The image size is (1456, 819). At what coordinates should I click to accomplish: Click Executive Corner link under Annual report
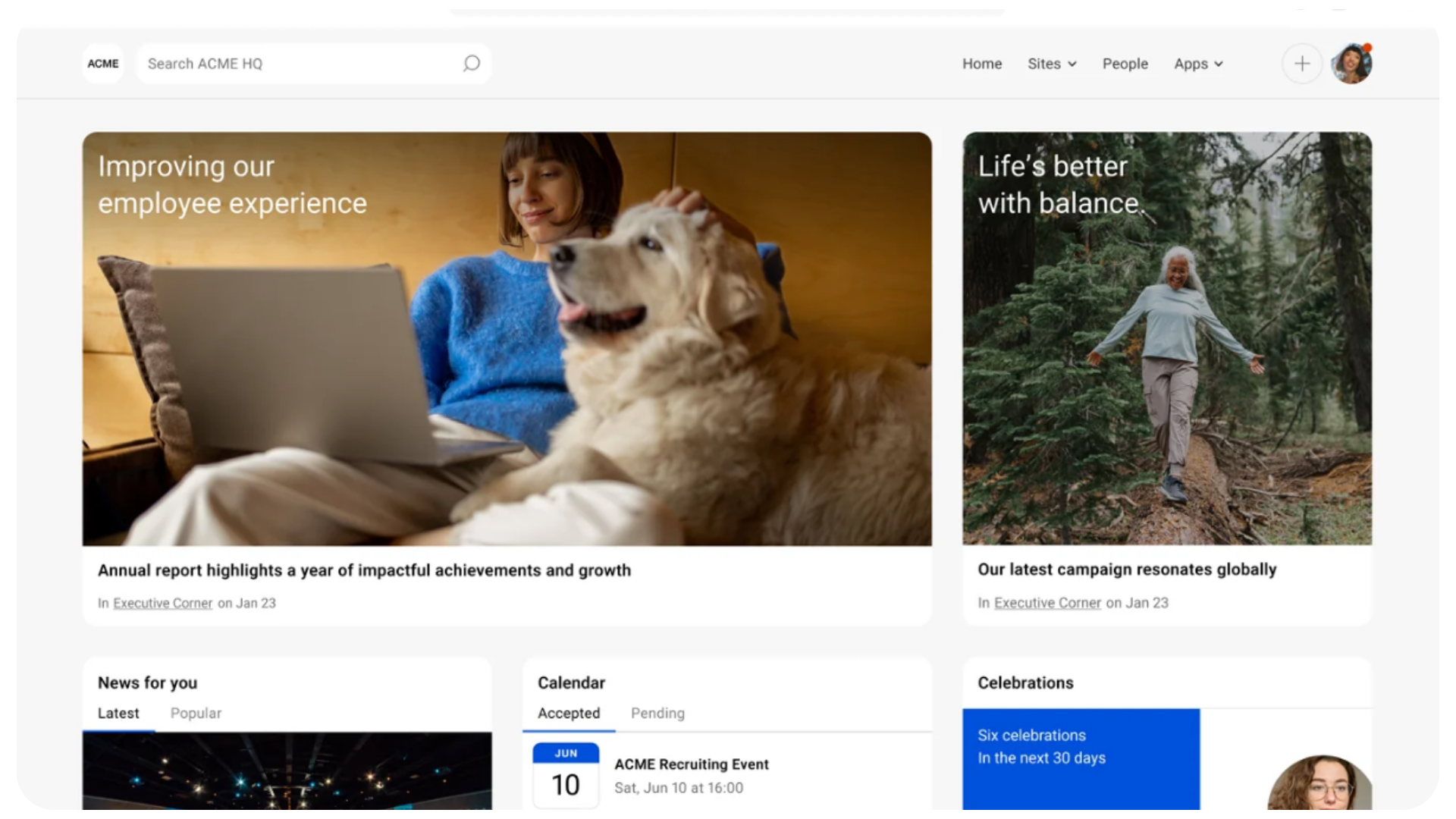pyautogui.click(x=163, y=603)
